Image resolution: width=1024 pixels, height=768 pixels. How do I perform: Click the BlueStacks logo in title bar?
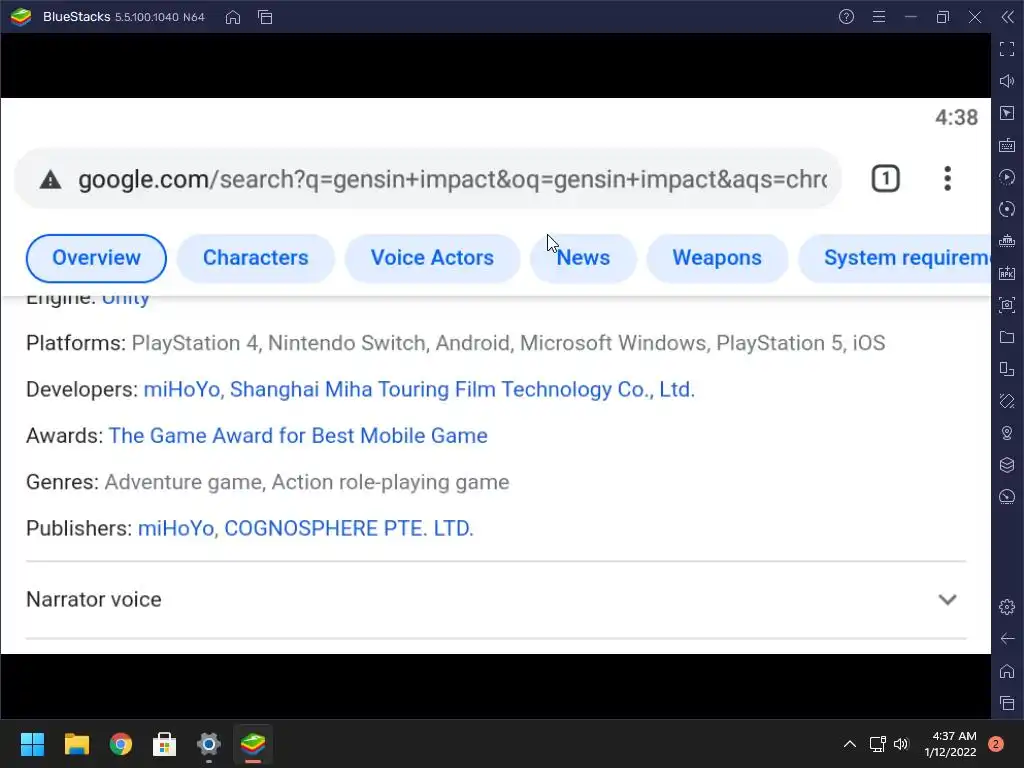click(x=21, y=16)
